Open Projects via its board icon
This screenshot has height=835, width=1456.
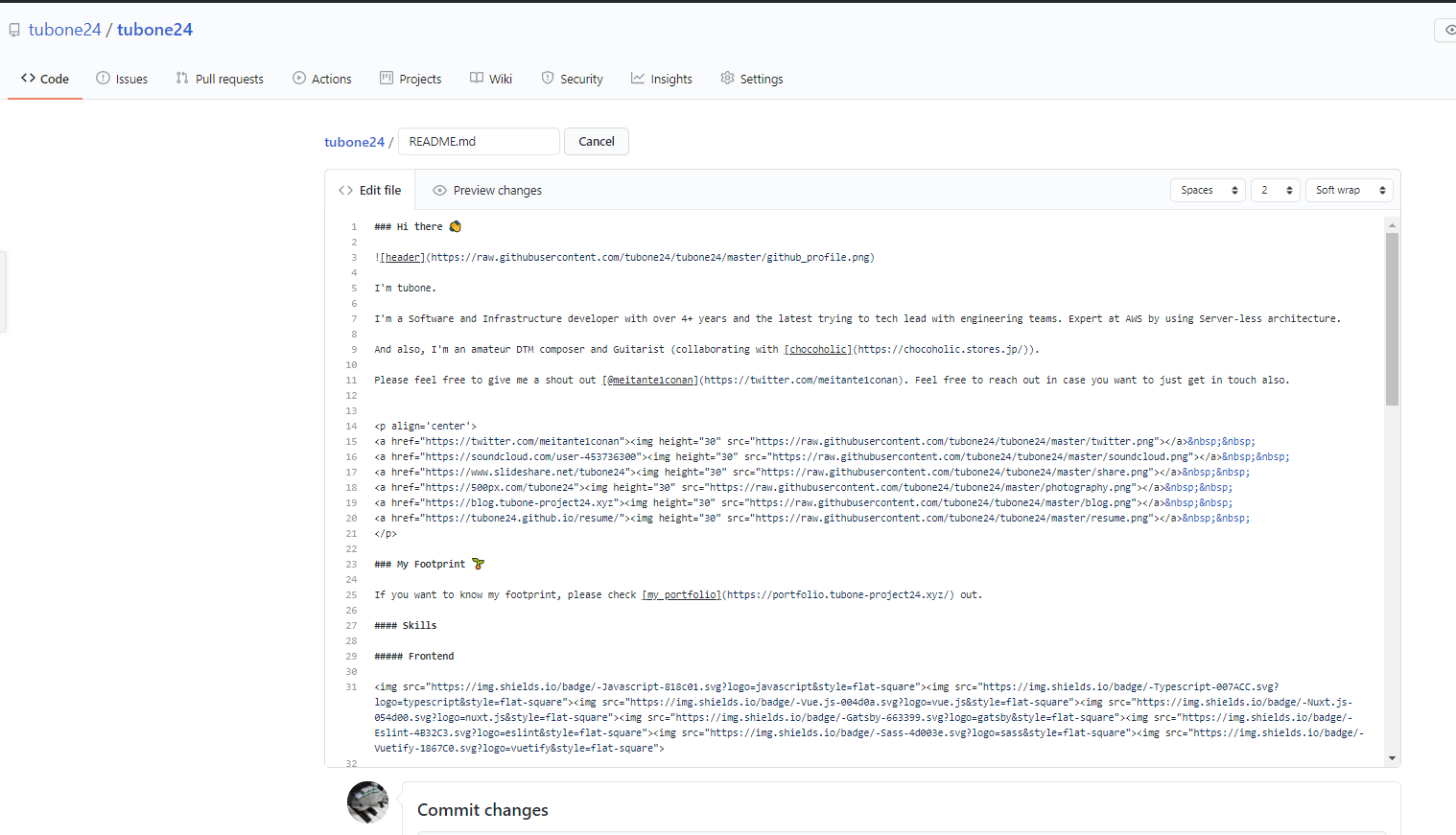(x=387, y=79)
